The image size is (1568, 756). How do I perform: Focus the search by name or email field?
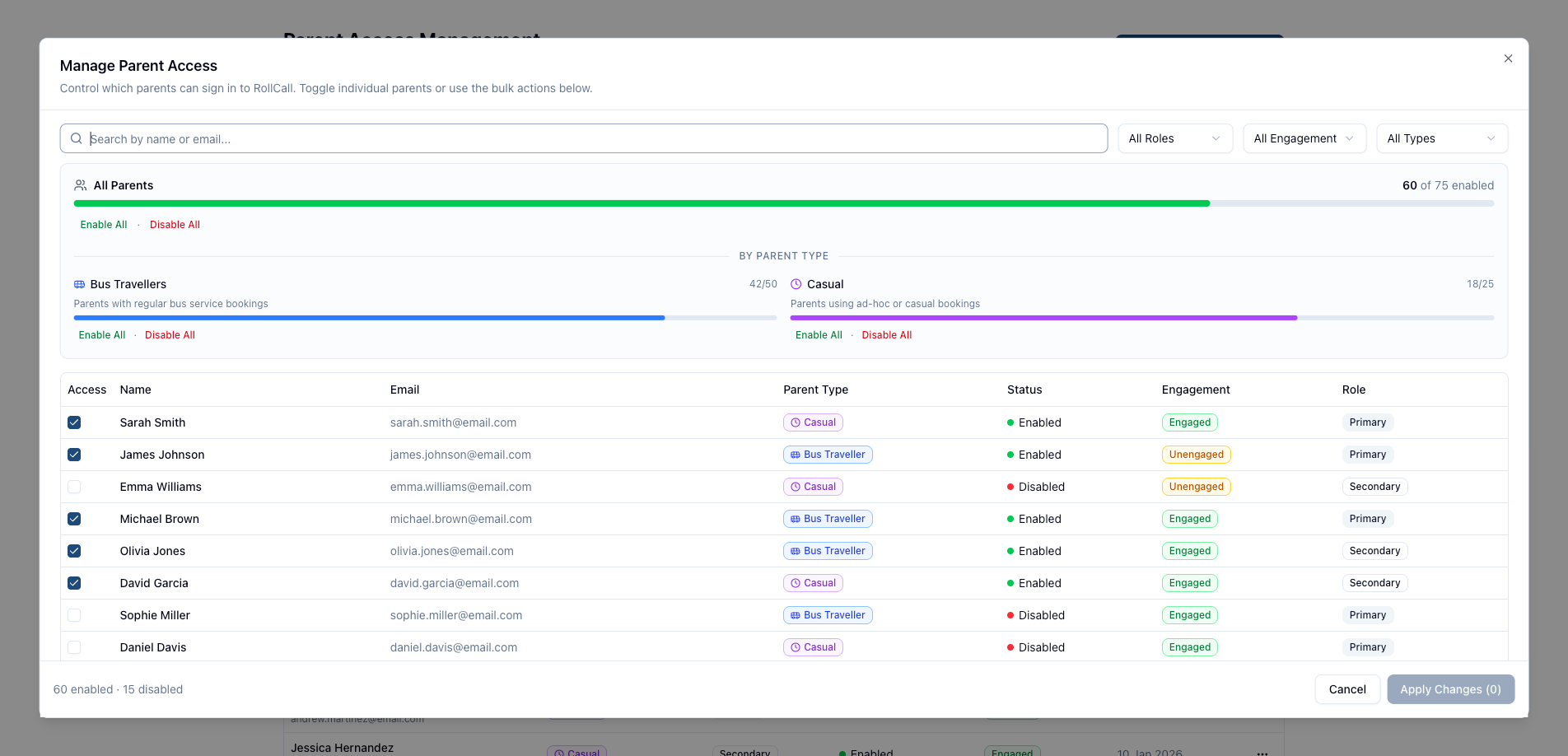[593, 138]
